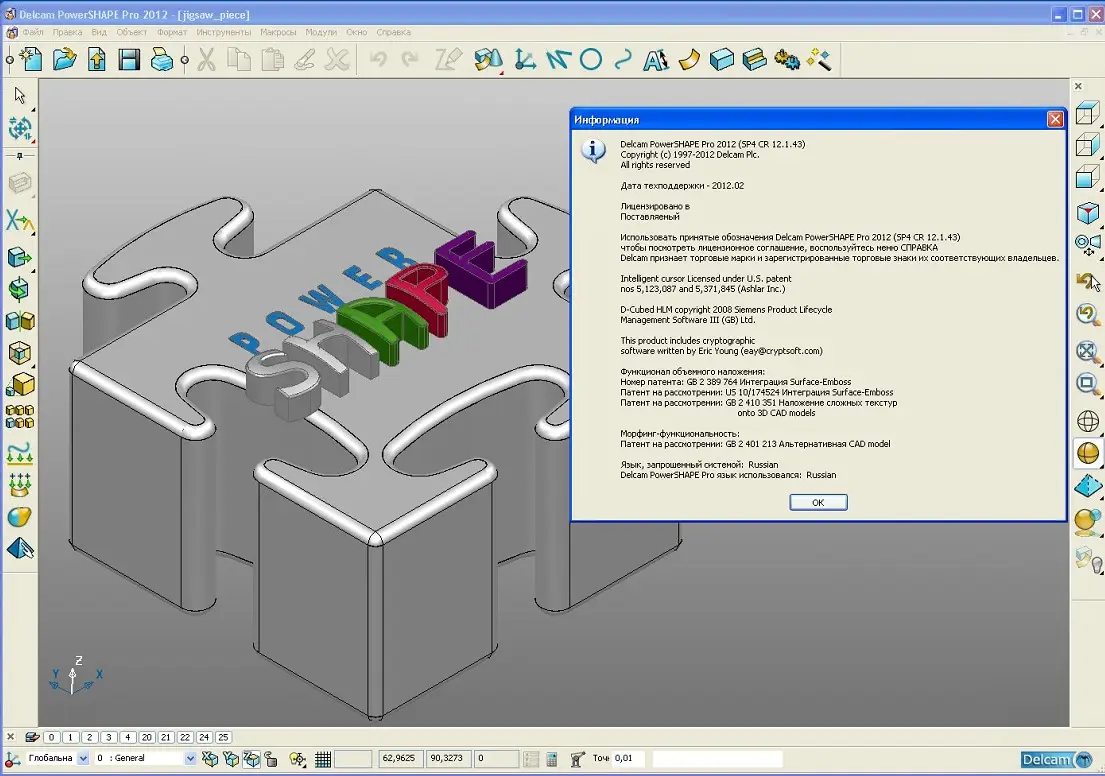Toggle level 22 visibility button

(185, 737)
